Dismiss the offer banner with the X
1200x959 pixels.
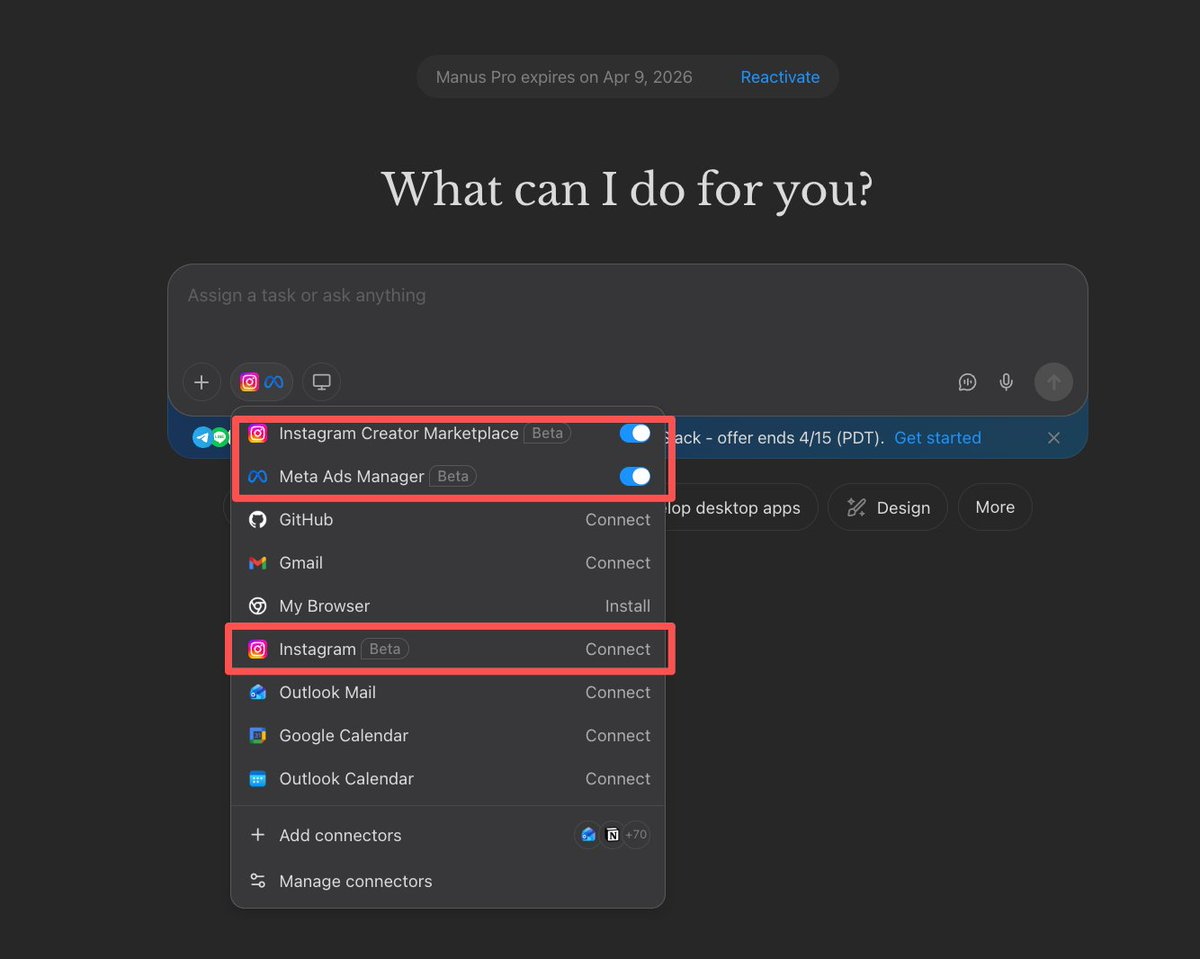1054,438
